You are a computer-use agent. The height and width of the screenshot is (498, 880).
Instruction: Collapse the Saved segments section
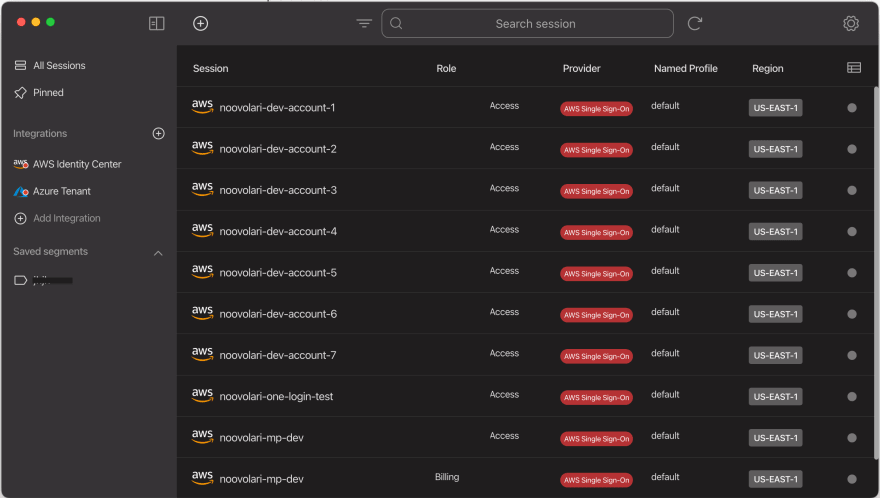tap(158, 253)
